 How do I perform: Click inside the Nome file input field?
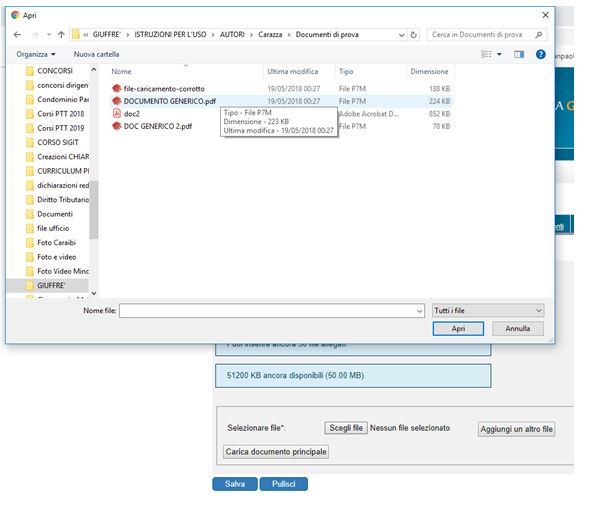(270, 311)
